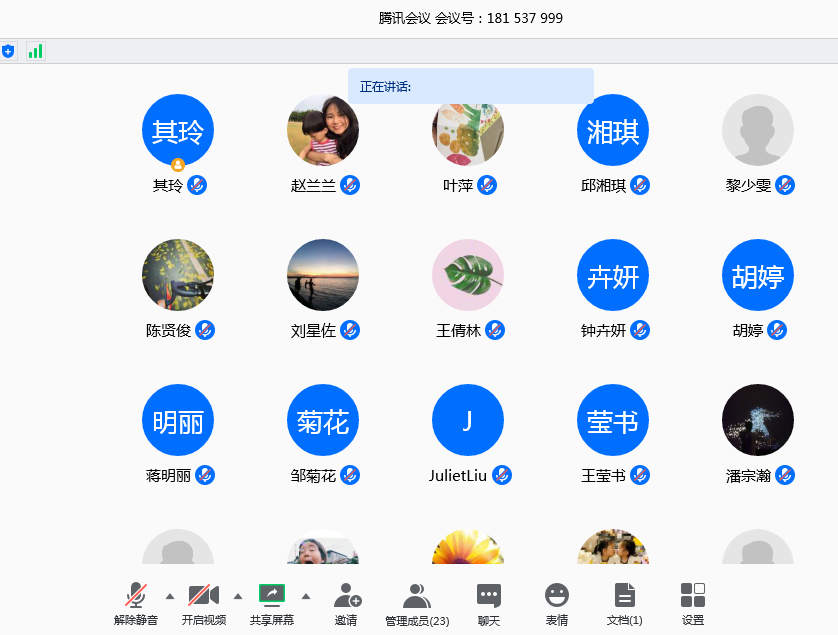Viewport: 838px width, 635px height.
Task: Unmute microphone with 解除静音 button
Action: [x=136, y=604]
